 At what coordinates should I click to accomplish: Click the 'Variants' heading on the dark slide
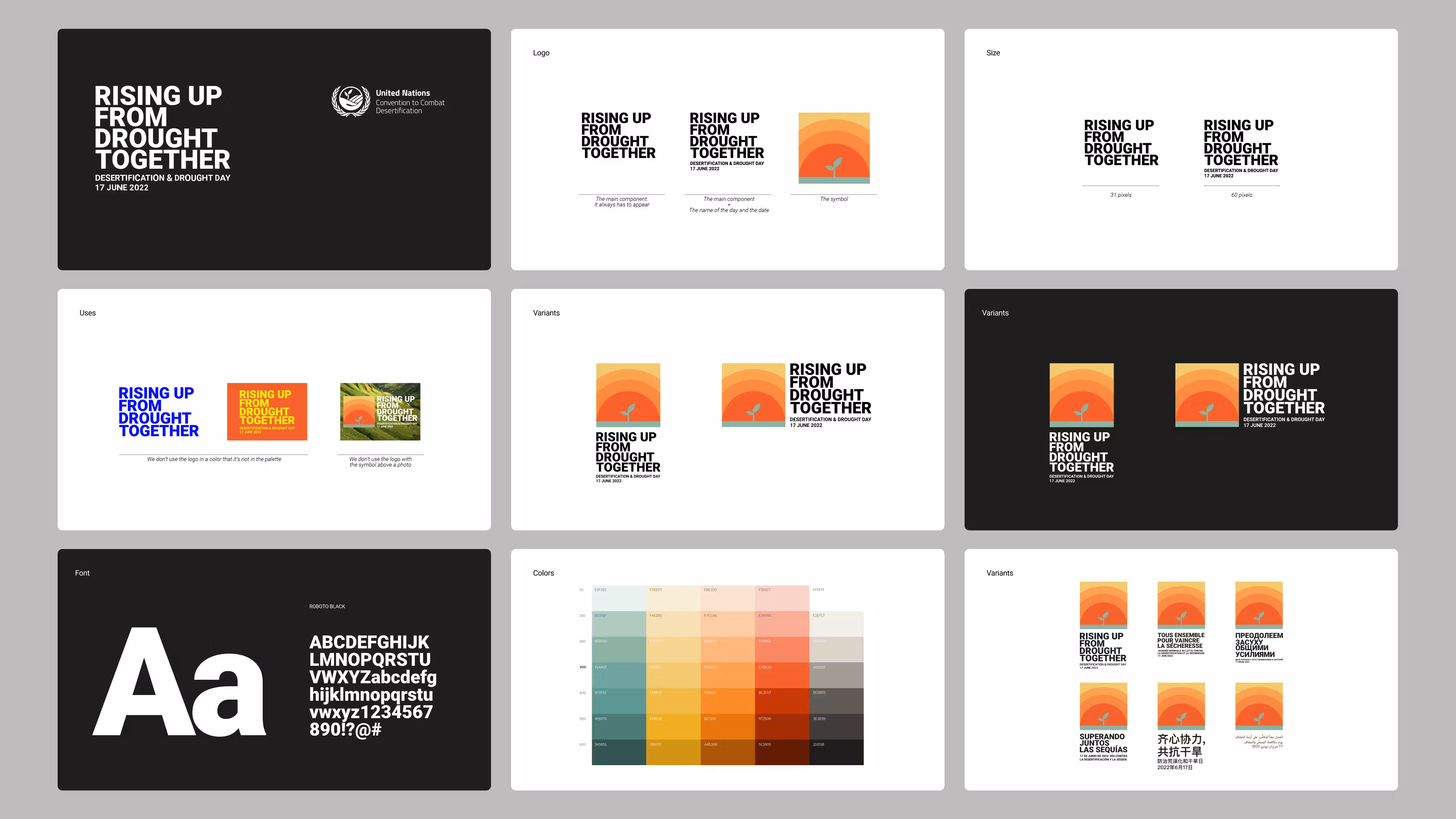[x=995, y=312]
